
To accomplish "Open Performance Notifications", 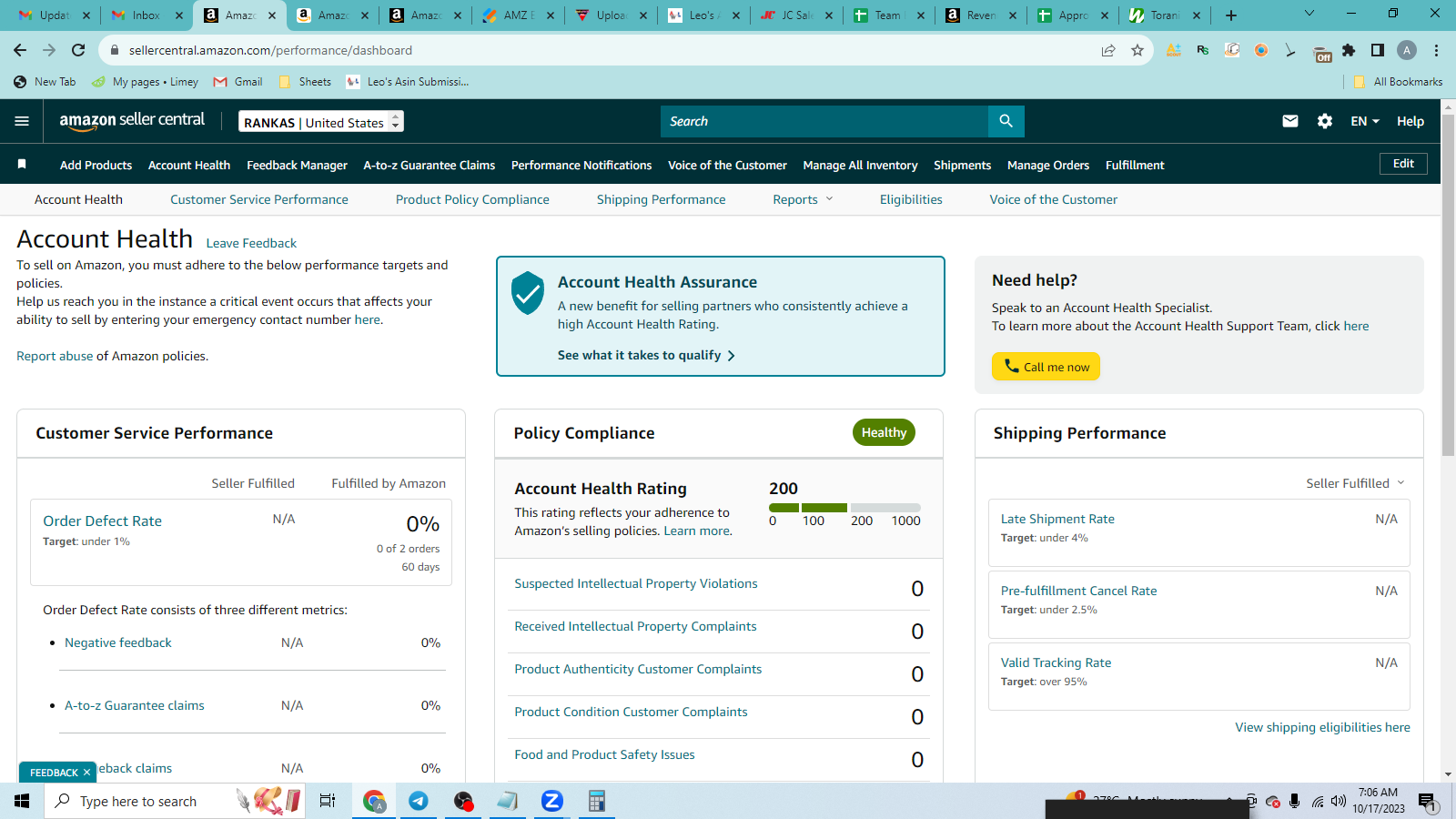I will coord(581,165).
